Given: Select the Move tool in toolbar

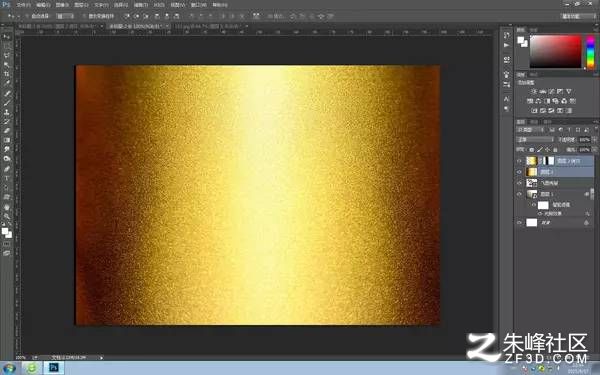Looking at the screenshot, I should tap(7, 37).
